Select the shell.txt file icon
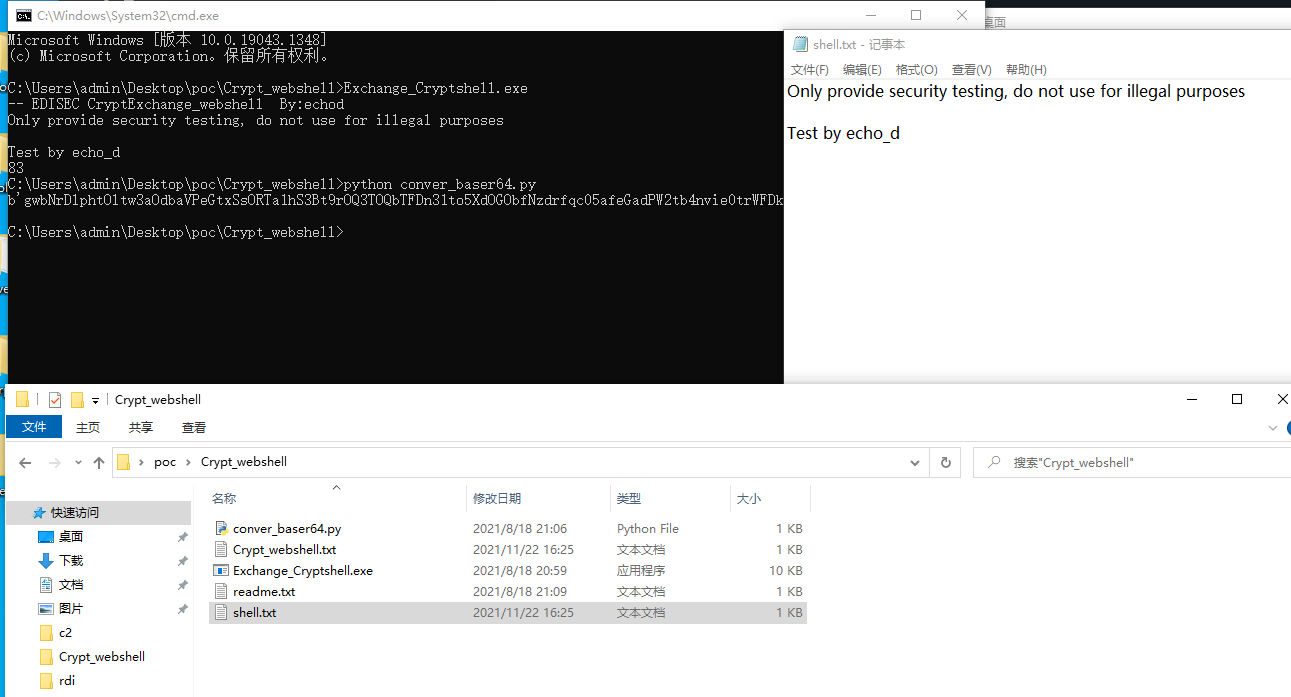Image resolution: width=1291 pixels, height=697 pixels. click(222, 612)
